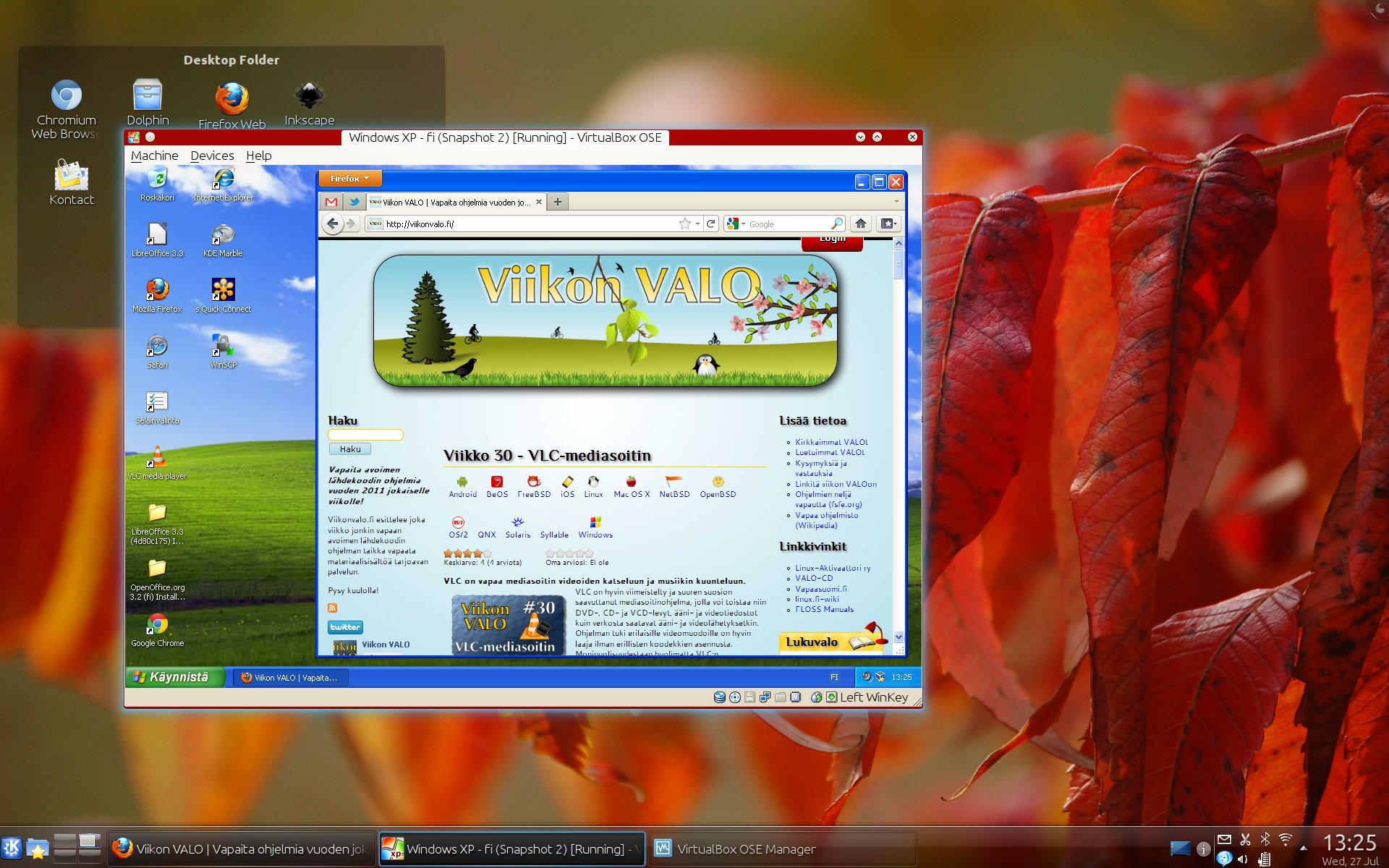The height and width of the screenshot is (868, 1389).
Task: Open the Mac OS X platform link
Action: click(x=632, y=488)
